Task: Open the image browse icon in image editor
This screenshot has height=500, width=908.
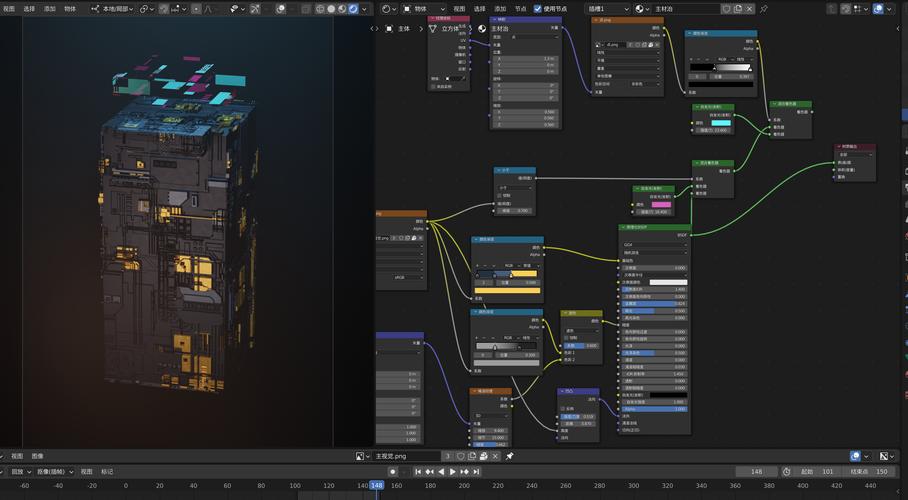Action: tap(363, 457)
